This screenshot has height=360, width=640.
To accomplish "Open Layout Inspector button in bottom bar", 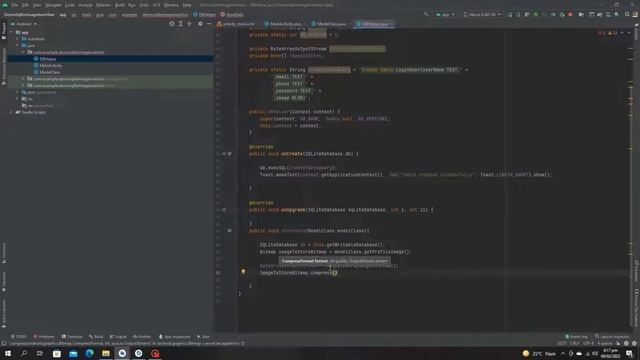I will click(x=612, y=337).
